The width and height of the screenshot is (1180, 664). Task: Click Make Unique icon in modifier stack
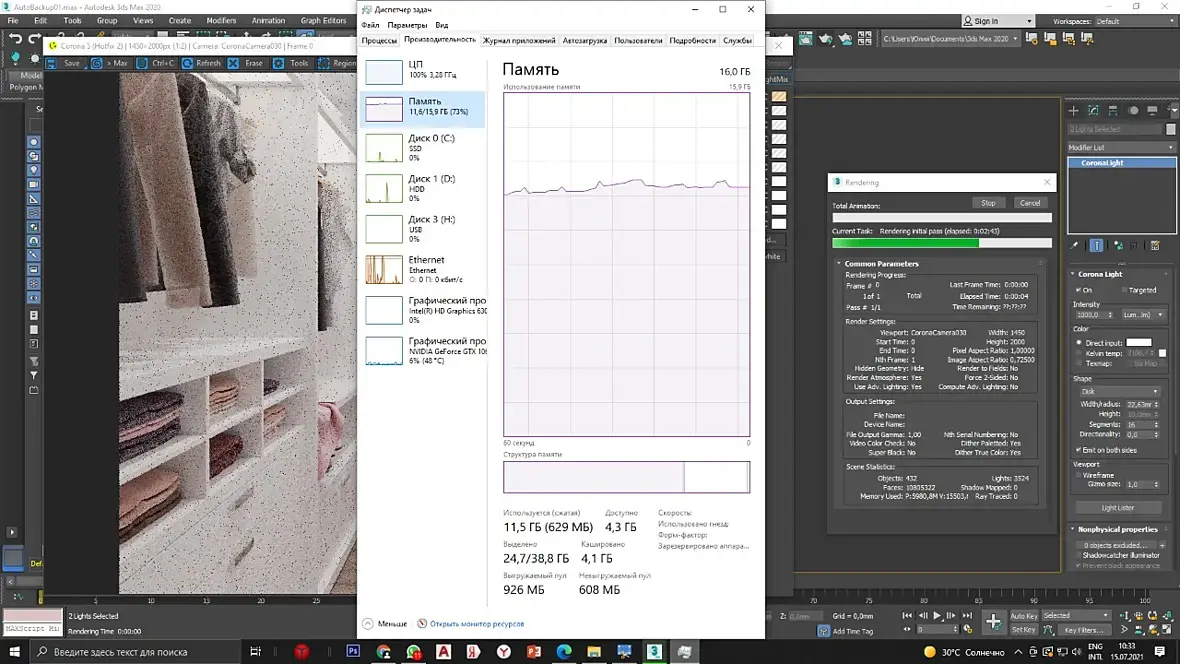tap(1118, 245)
